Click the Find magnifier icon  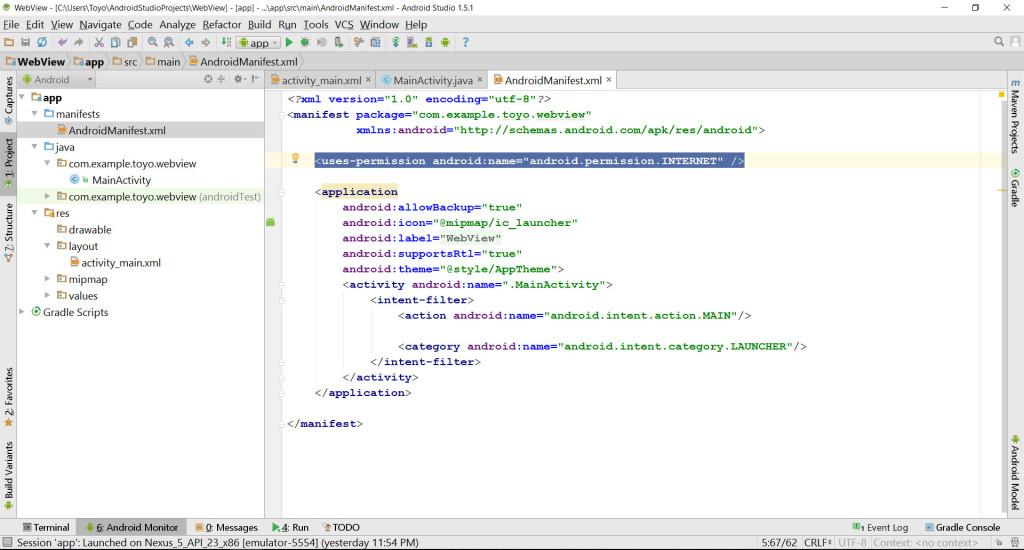tap(152, 42)
